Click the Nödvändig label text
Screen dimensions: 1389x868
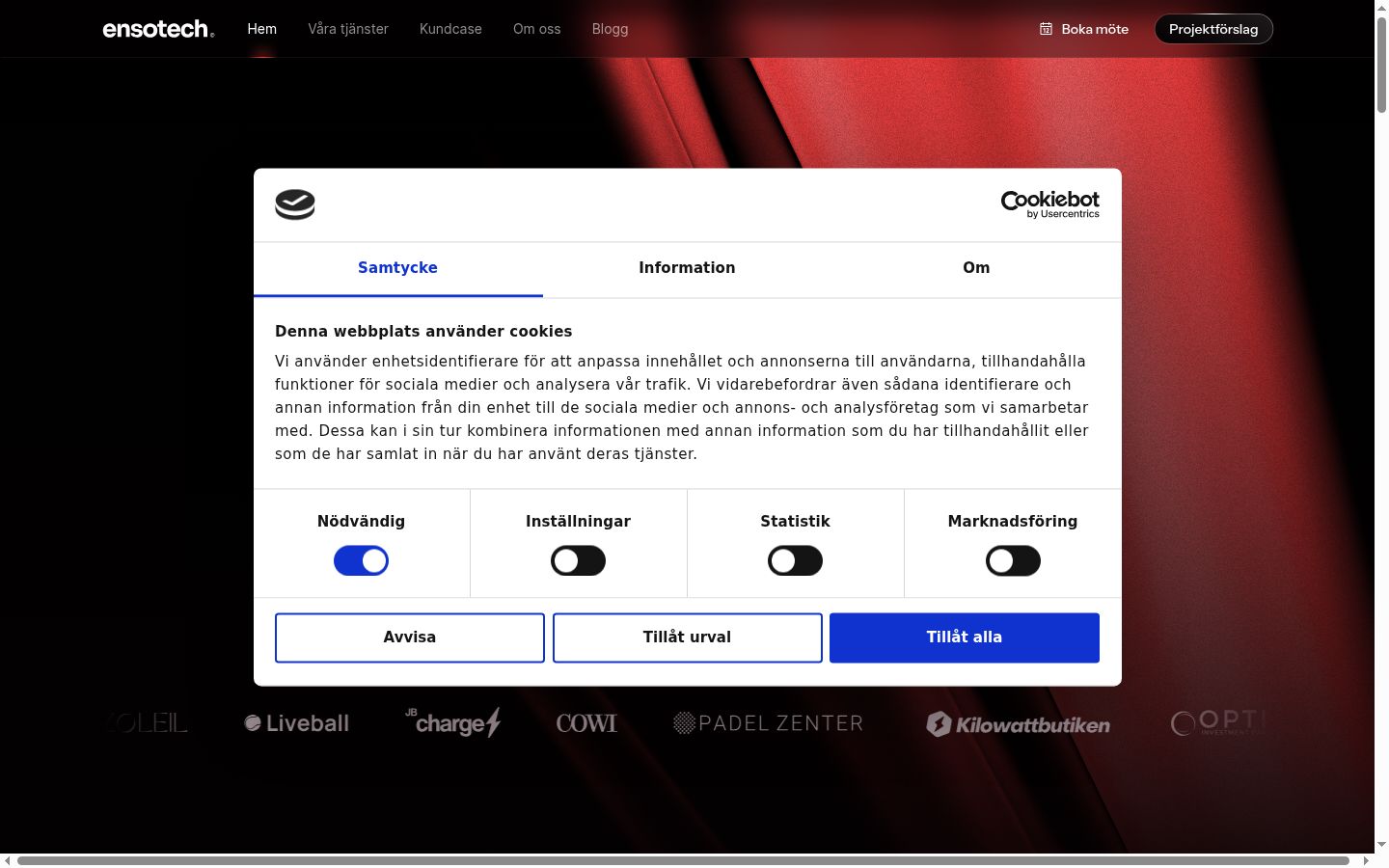[361, 521]
